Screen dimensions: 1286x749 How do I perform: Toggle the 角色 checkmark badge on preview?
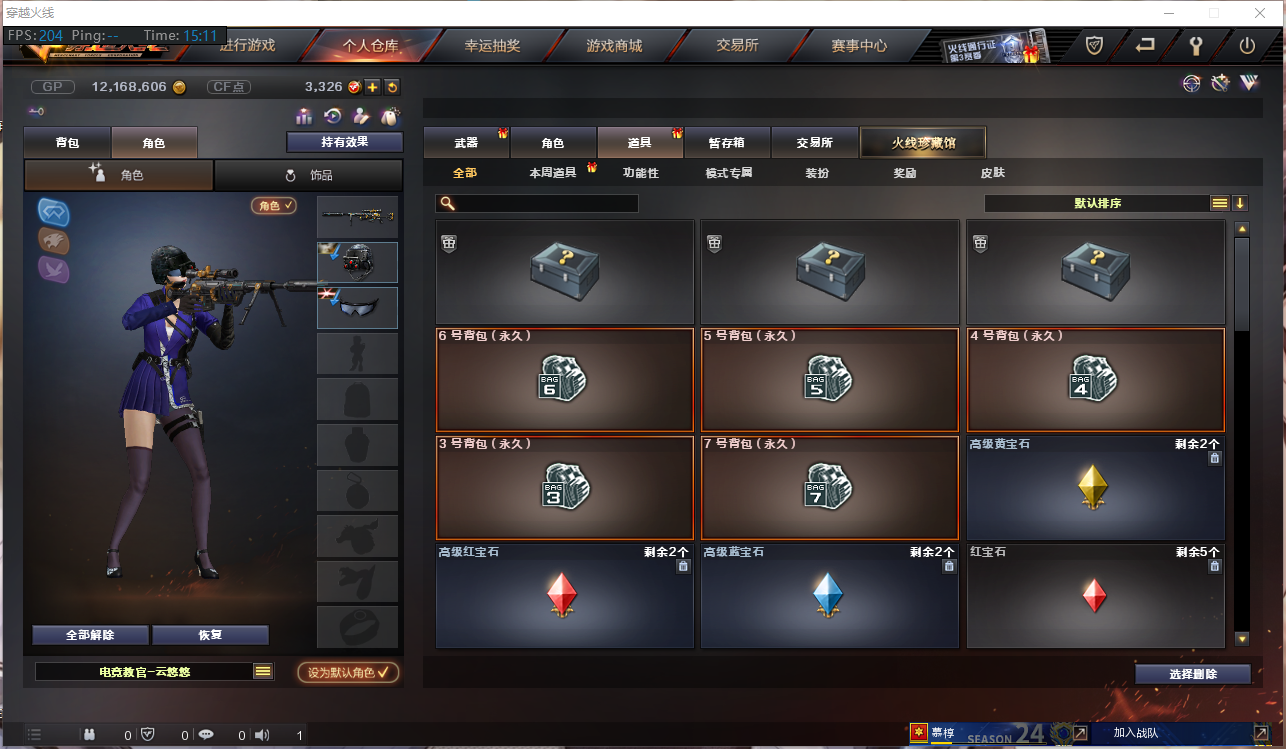point(274,205)
